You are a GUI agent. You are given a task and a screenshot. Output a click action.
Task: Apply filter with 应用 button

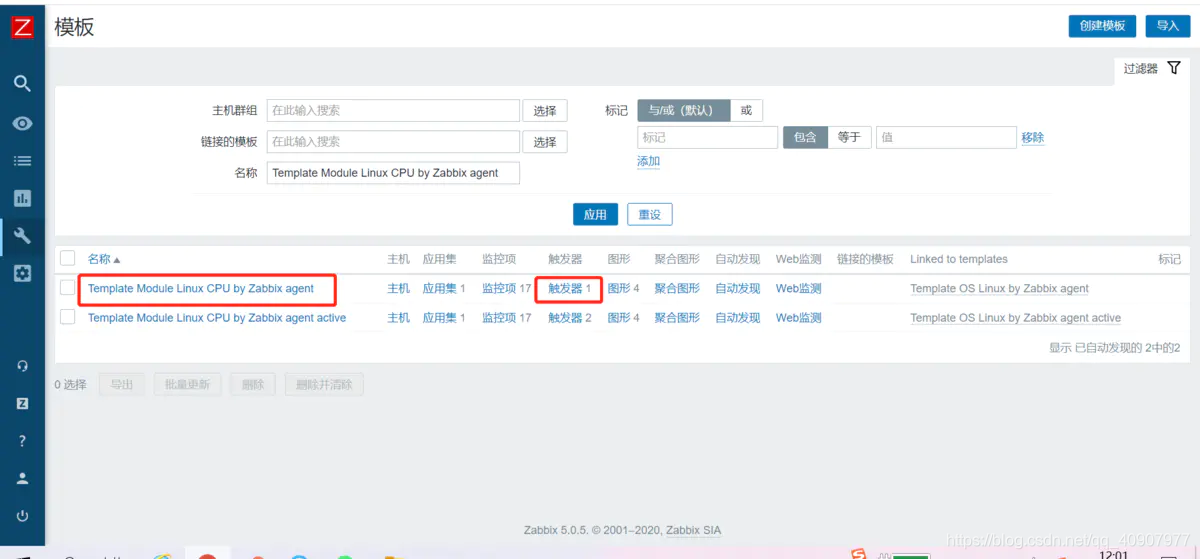click(595, 214)
